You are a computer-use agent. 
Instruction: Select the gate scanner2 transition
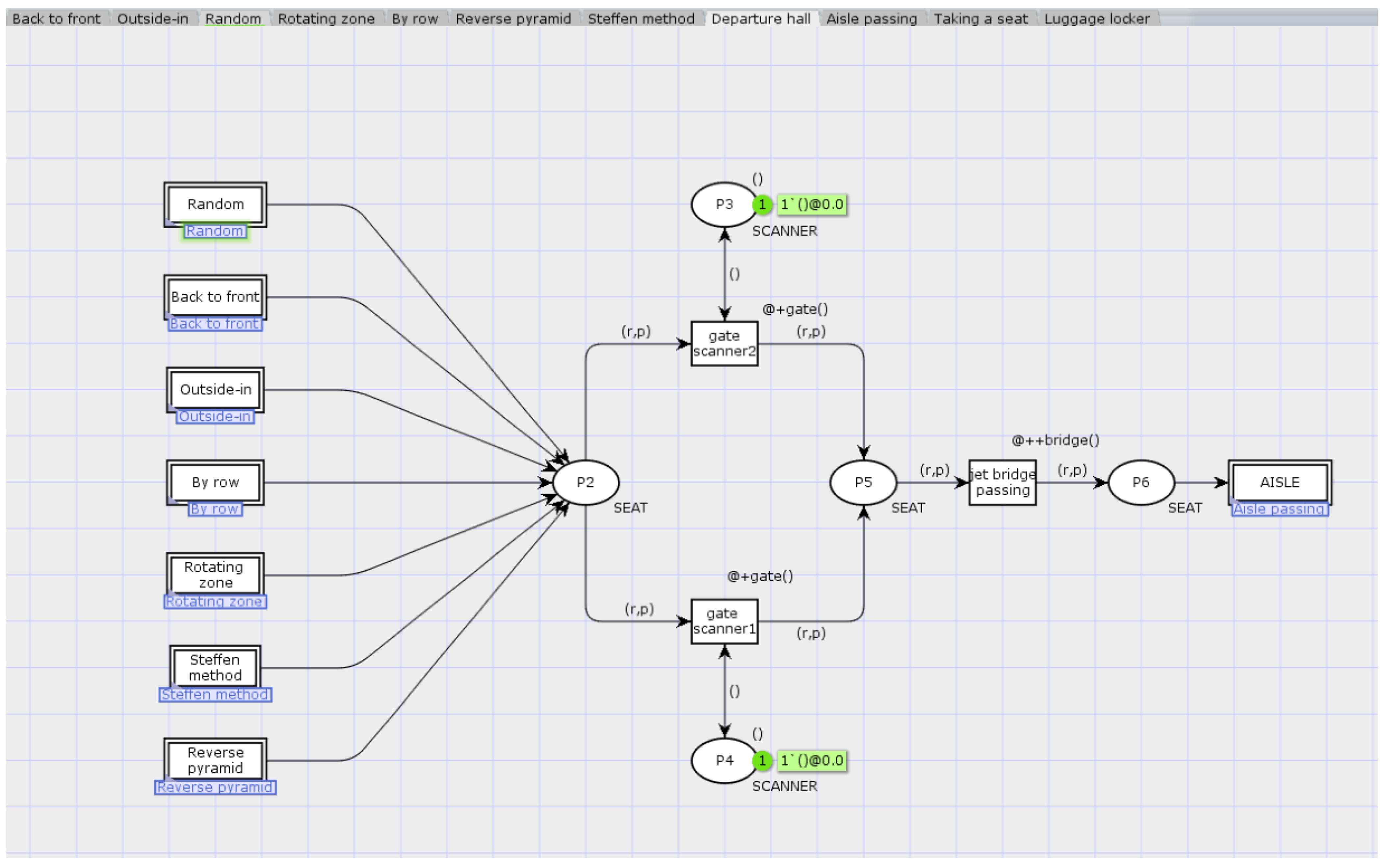724,343
